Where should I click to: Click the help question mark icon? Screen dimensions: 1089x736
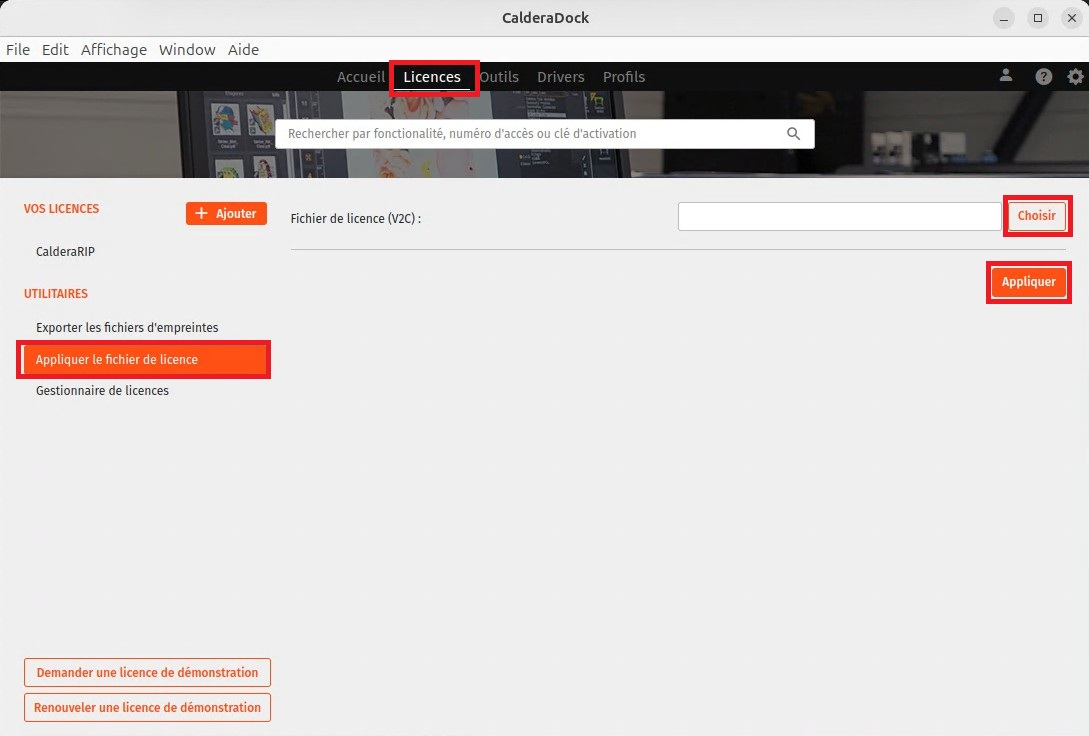pyautogui.click(x=1043, y=76)
